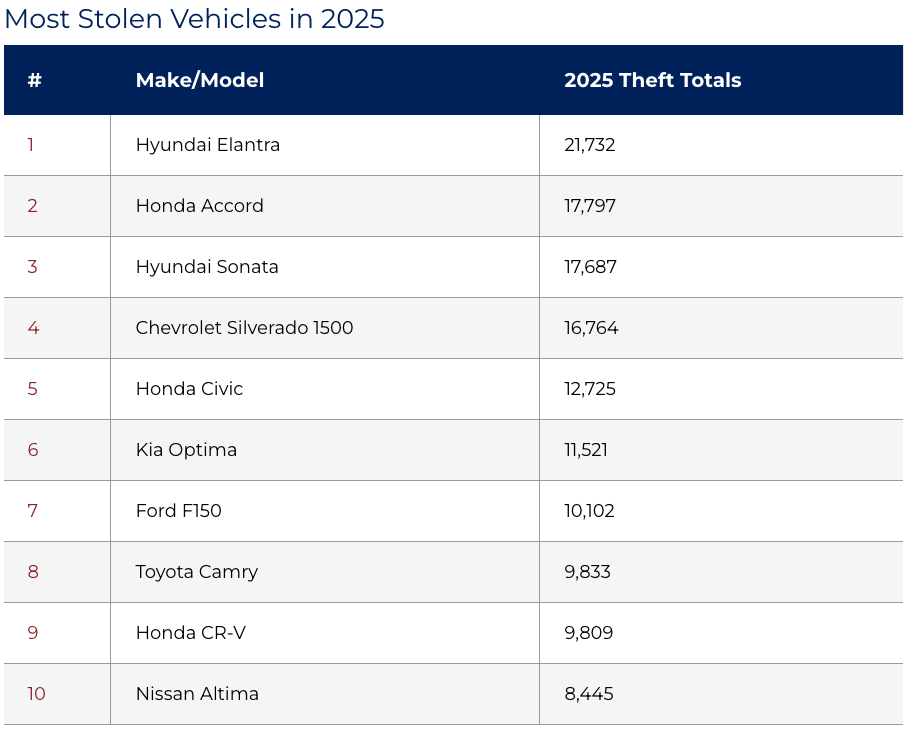
Task: Click the Honda Accord cell
Action: (x=200, y=206)
